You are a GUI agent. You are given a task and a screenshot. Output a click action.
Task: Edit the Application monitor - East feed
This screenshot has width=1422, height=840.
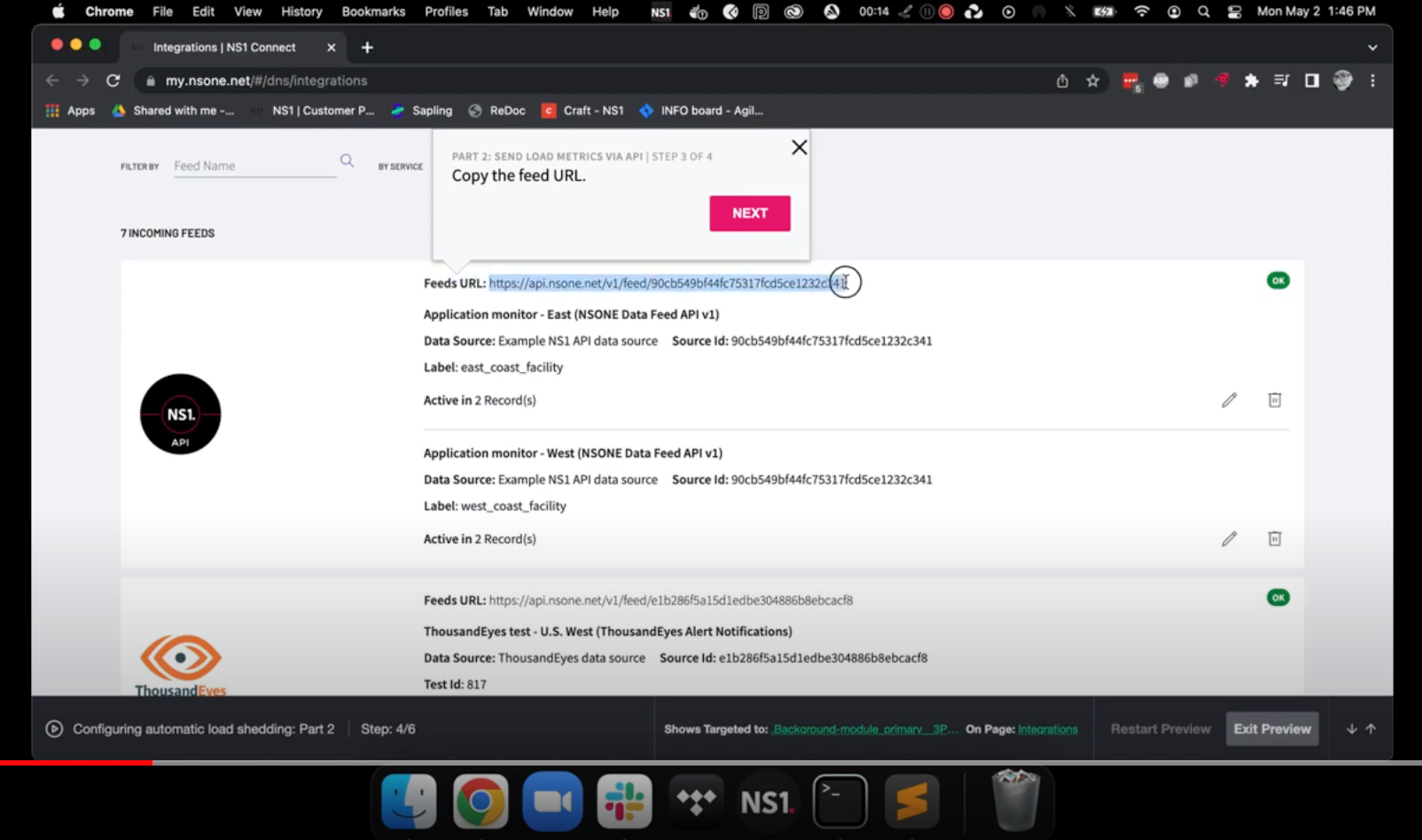(x=1229, y=401)
